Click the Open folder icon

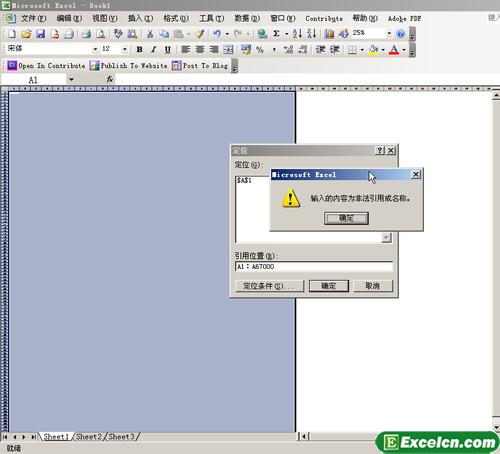(x=26, y=34)
